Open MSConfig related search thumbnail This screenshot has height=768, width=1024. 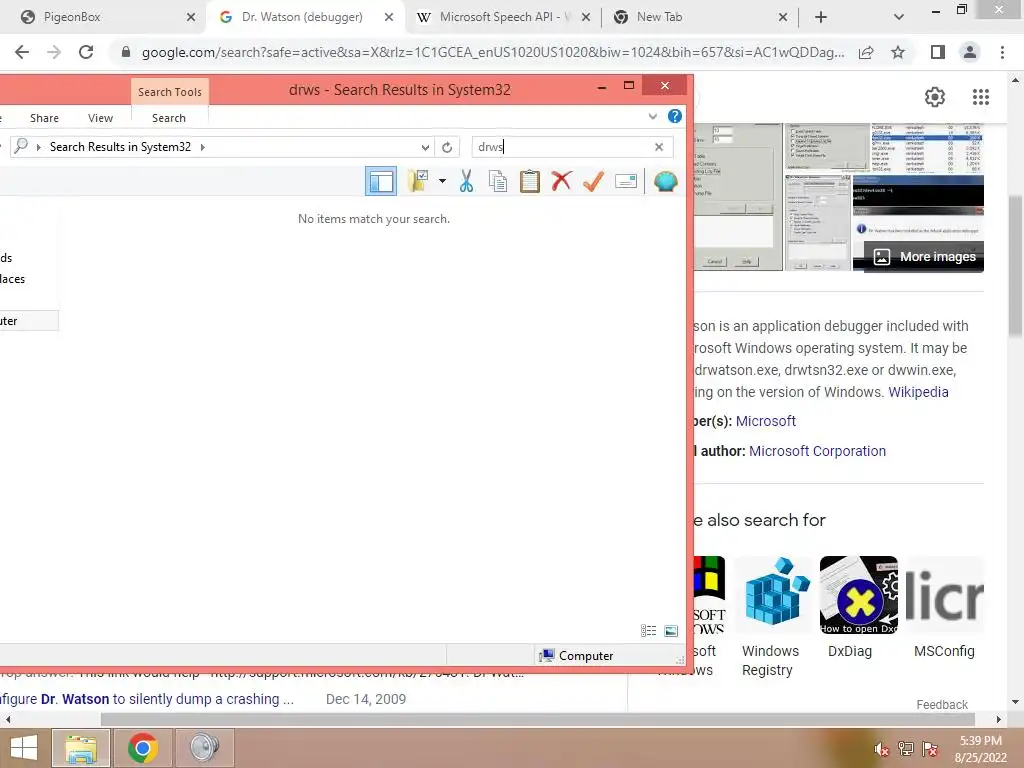tap(944, 595)
